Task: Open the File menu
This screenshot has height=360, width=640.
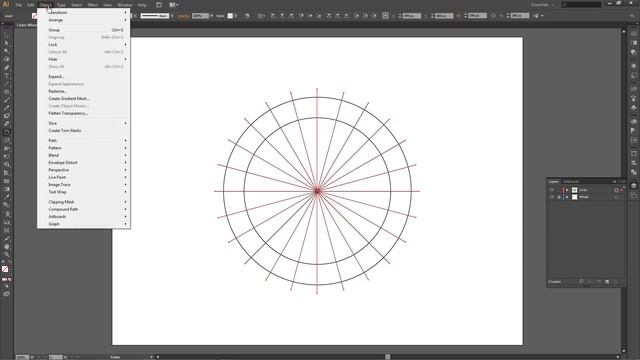Action: pyautogui.click(x=18, y=5)
